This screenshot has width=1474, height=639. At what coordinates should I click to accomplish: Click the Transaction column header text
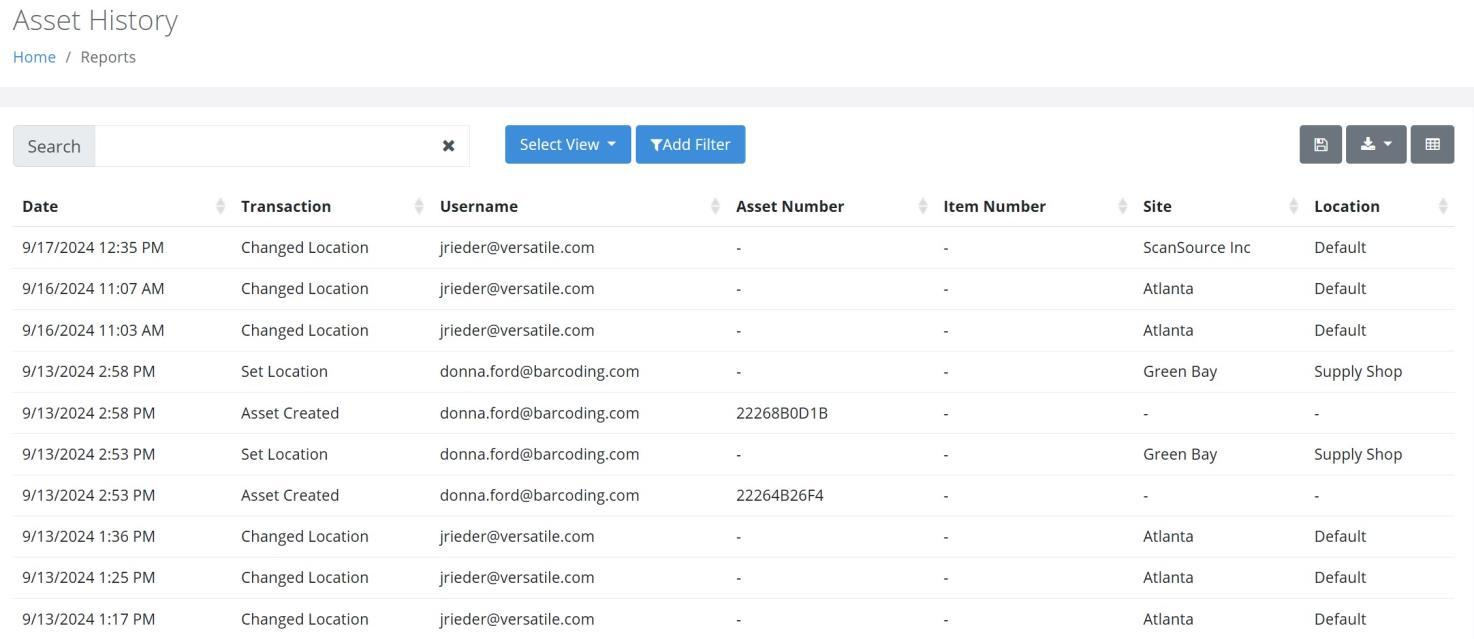click(x=286, y=206)
